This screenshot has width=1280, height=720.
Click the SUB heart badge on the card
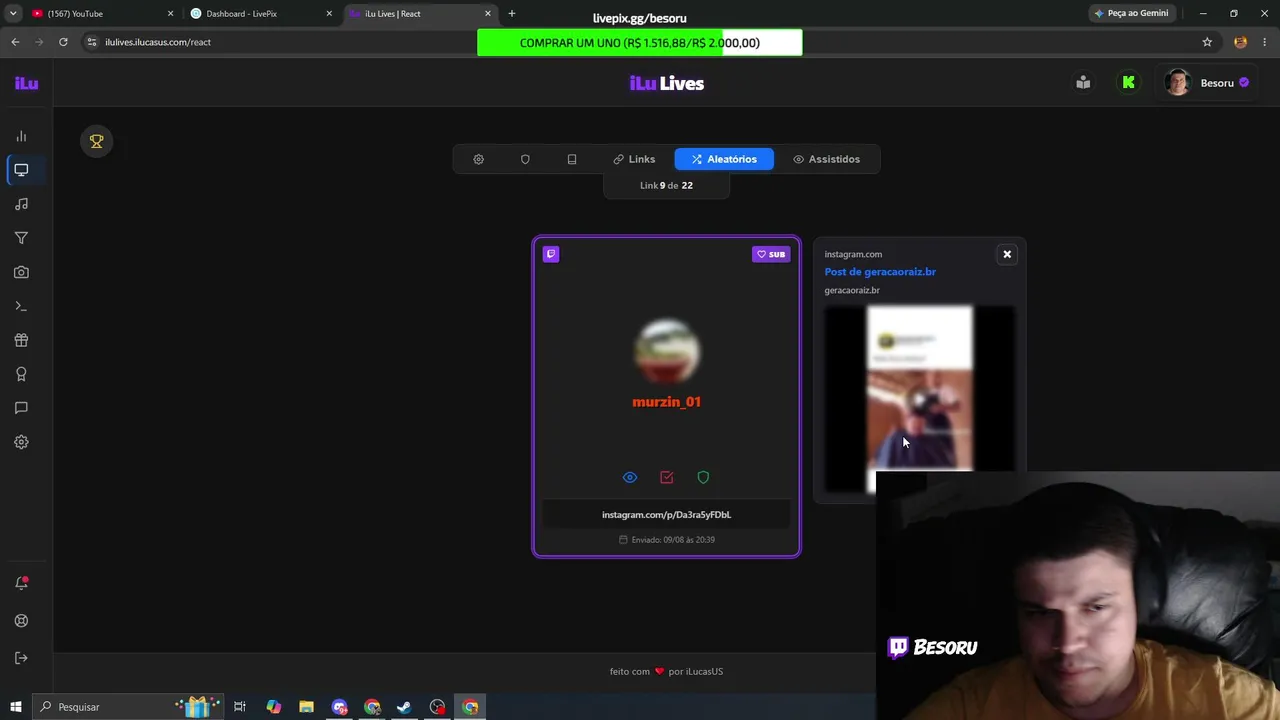771,254
